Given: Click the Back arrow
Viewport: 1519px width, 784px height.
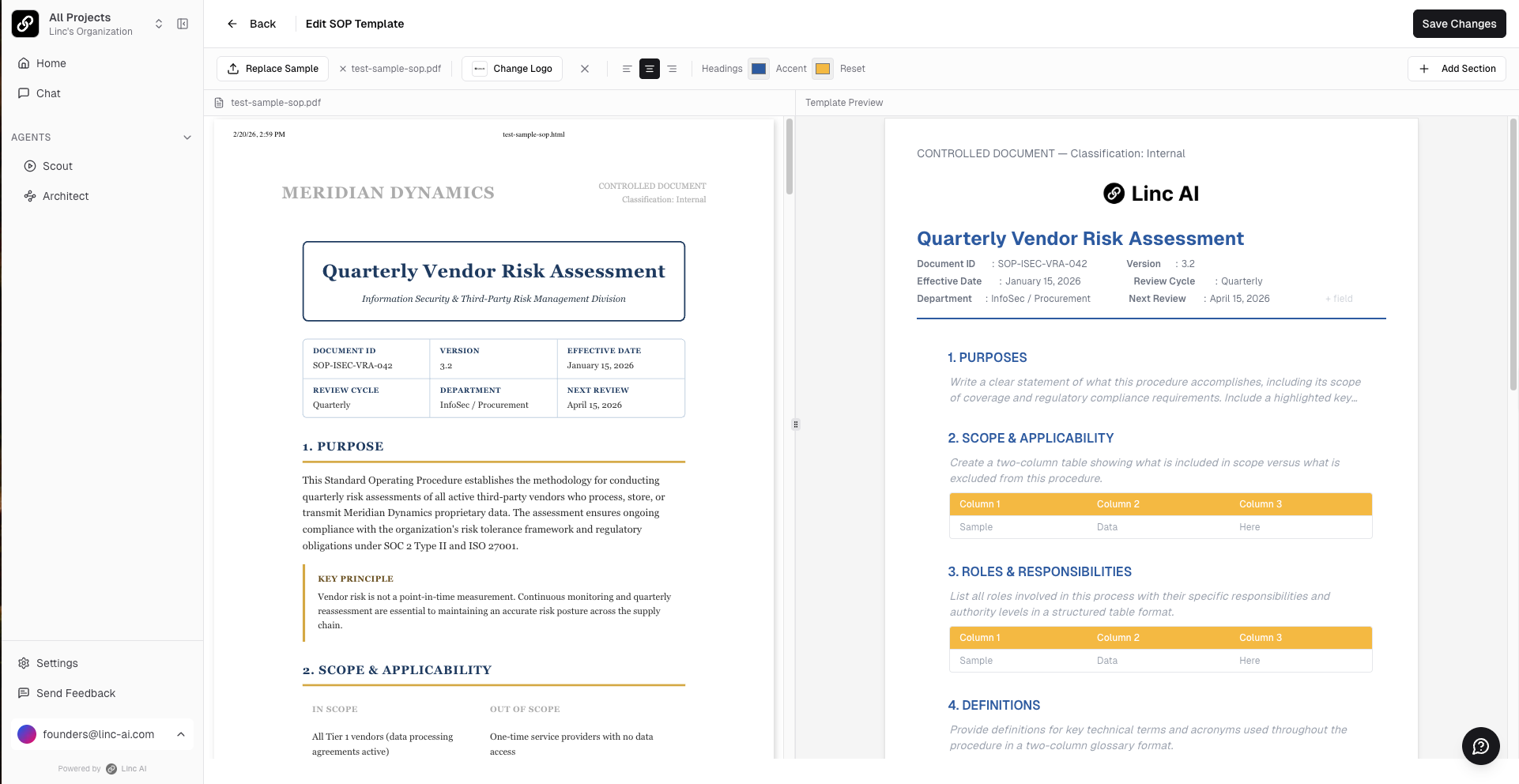Looking at the screenshot, I should click(x=232, y=24).
